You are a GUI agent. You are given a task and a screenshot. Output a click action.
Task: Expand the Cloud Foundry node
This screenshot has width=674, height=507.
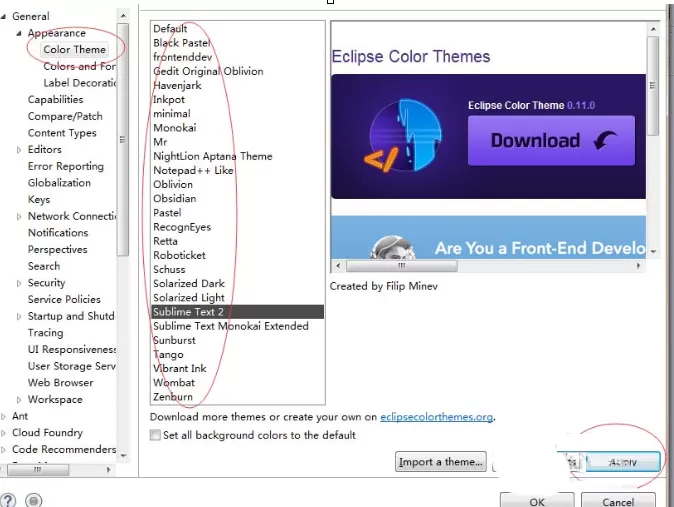pyautogui.click(x=3, y=433)
